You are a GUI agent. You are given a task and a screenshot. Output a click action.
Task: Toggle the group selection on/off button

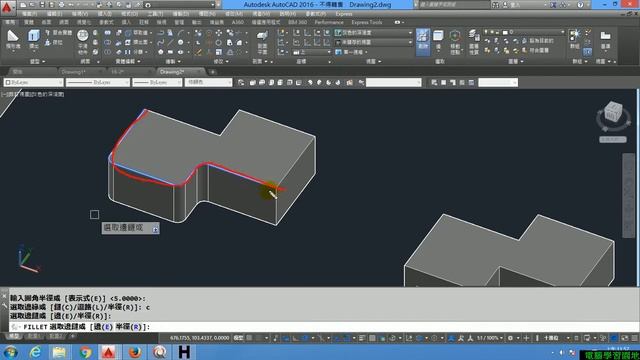click(587, 52)
